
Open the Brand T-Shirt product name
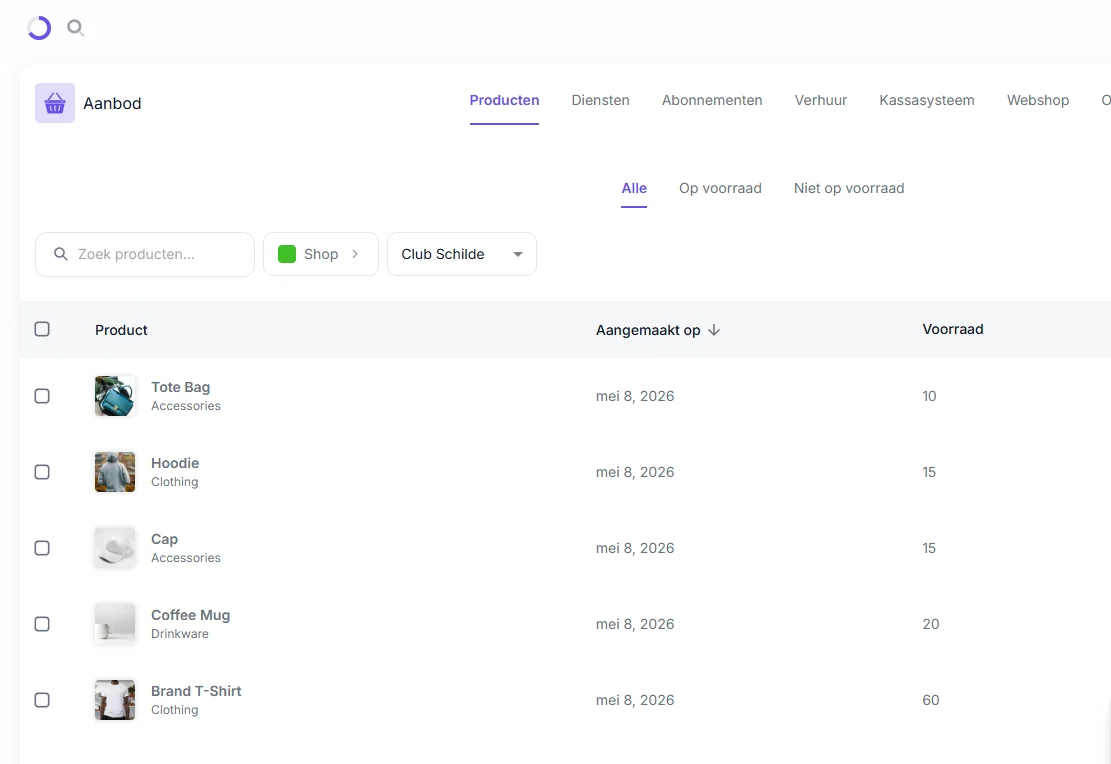tap(196, 691)
